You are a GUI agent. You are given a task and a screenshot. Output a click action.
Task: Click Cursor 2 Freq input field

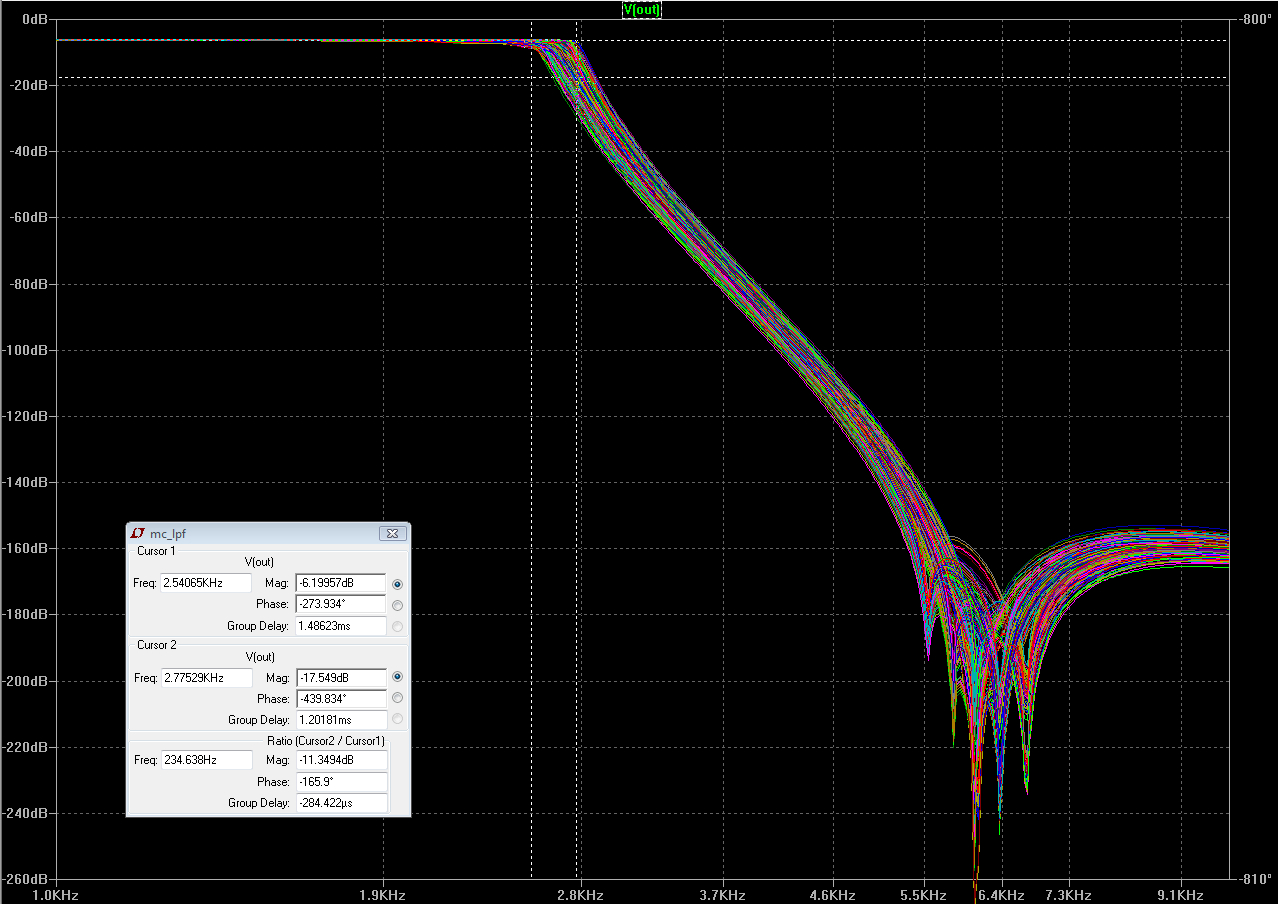tap(206, 678)
